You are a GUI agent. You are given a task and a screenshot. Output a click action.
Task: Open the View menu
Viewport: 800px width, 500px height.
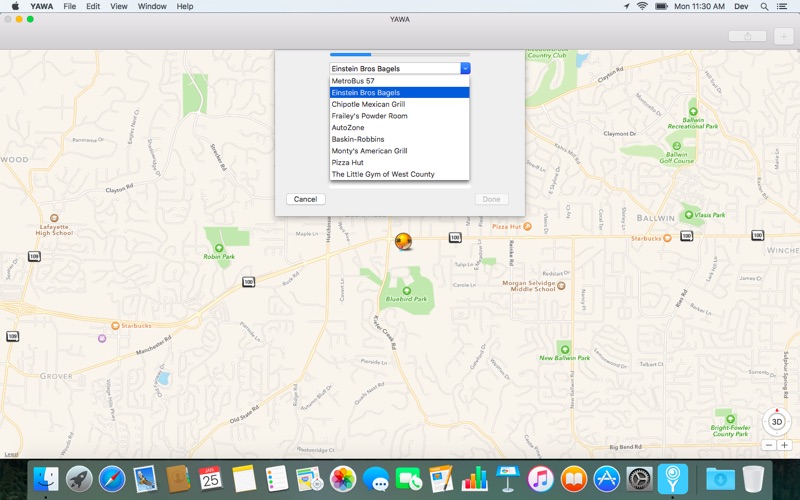click(x=119, y=6)
